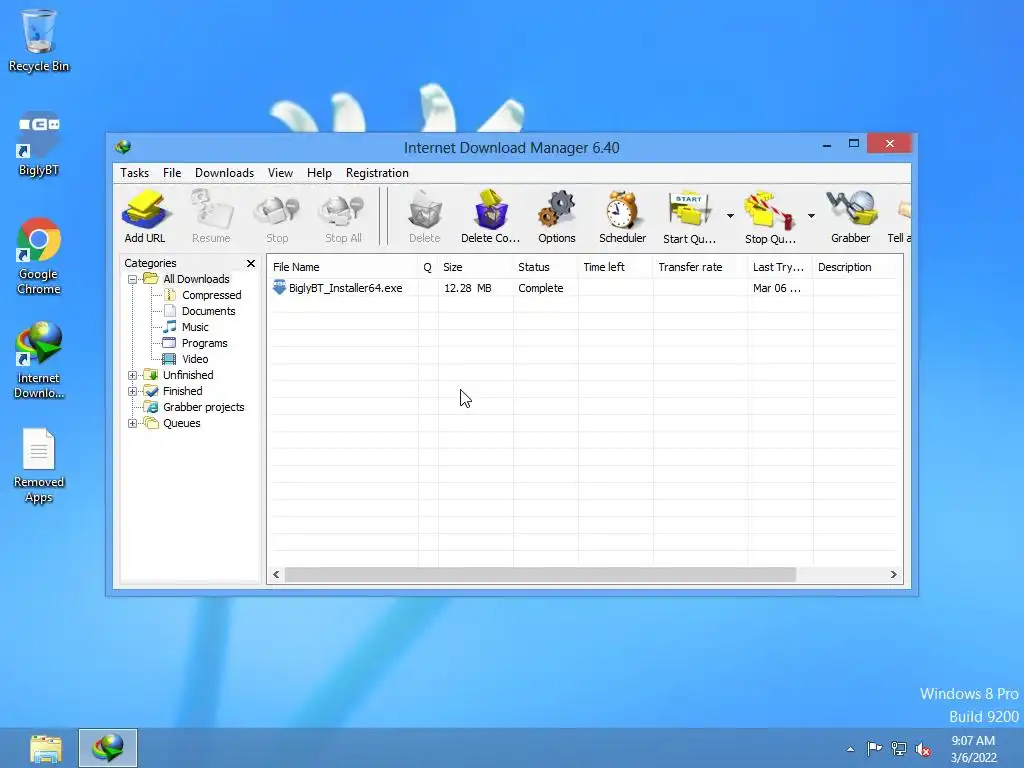This screenshot has height=768, width=1024.
Task: Select the BiglyBT desktop shortcut
Action: point(39,144)
